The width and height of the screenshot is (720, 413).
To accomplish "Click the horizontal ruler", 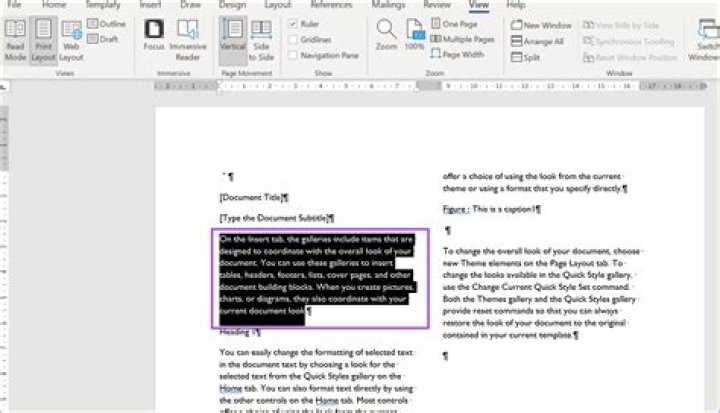I will 430,86.
